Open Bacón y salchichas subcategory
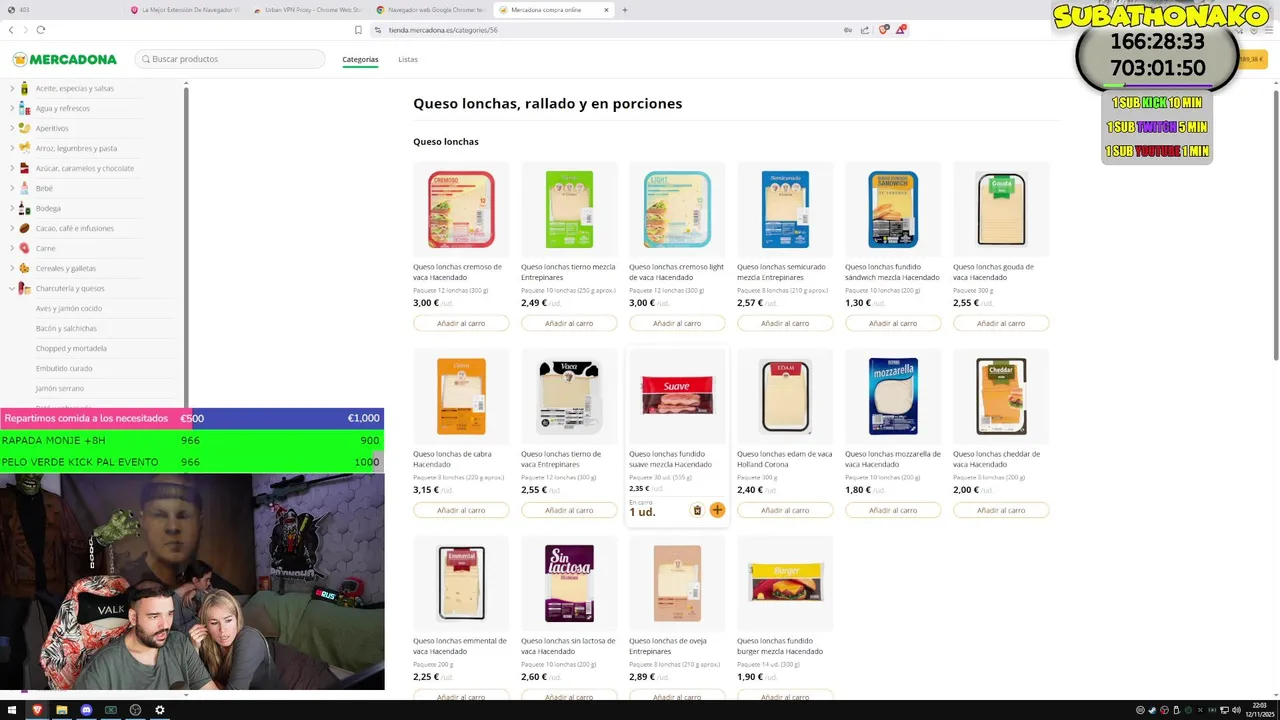 click(66, 328)
